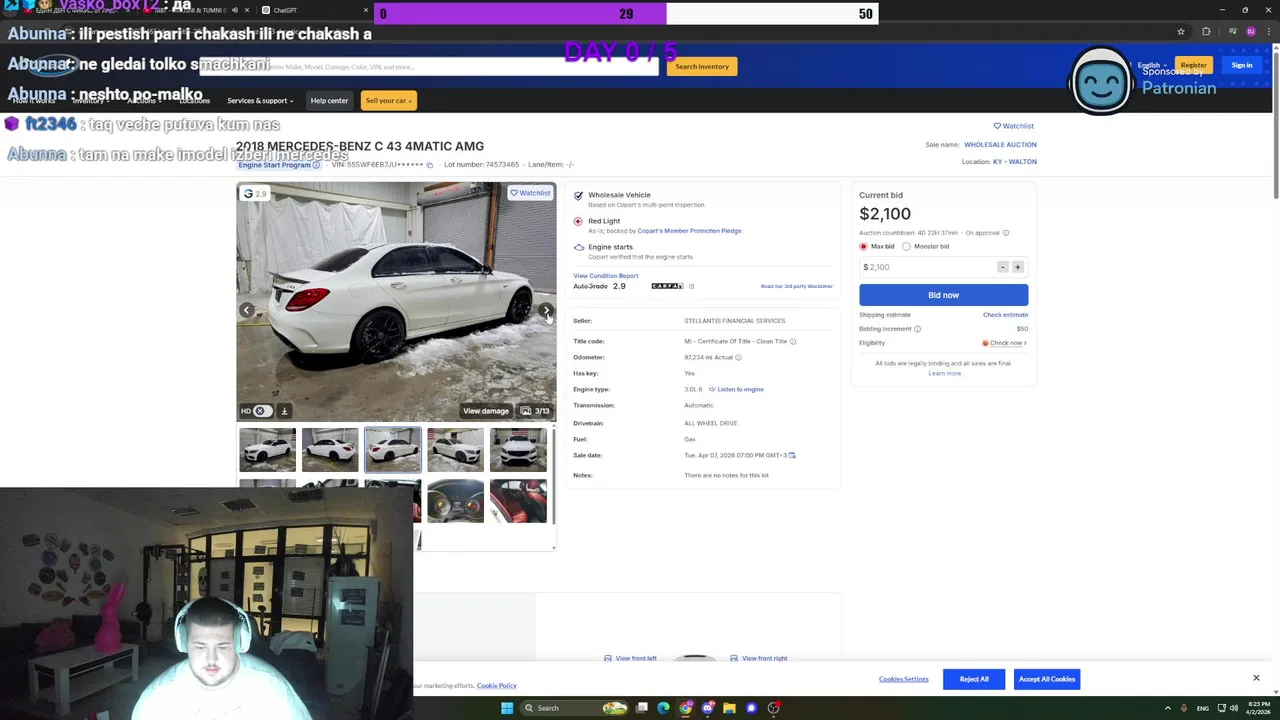The height and width of the screenshot is (720, 1280).
Task: Open Engine Start Program info icon
Action: point(316,165)
